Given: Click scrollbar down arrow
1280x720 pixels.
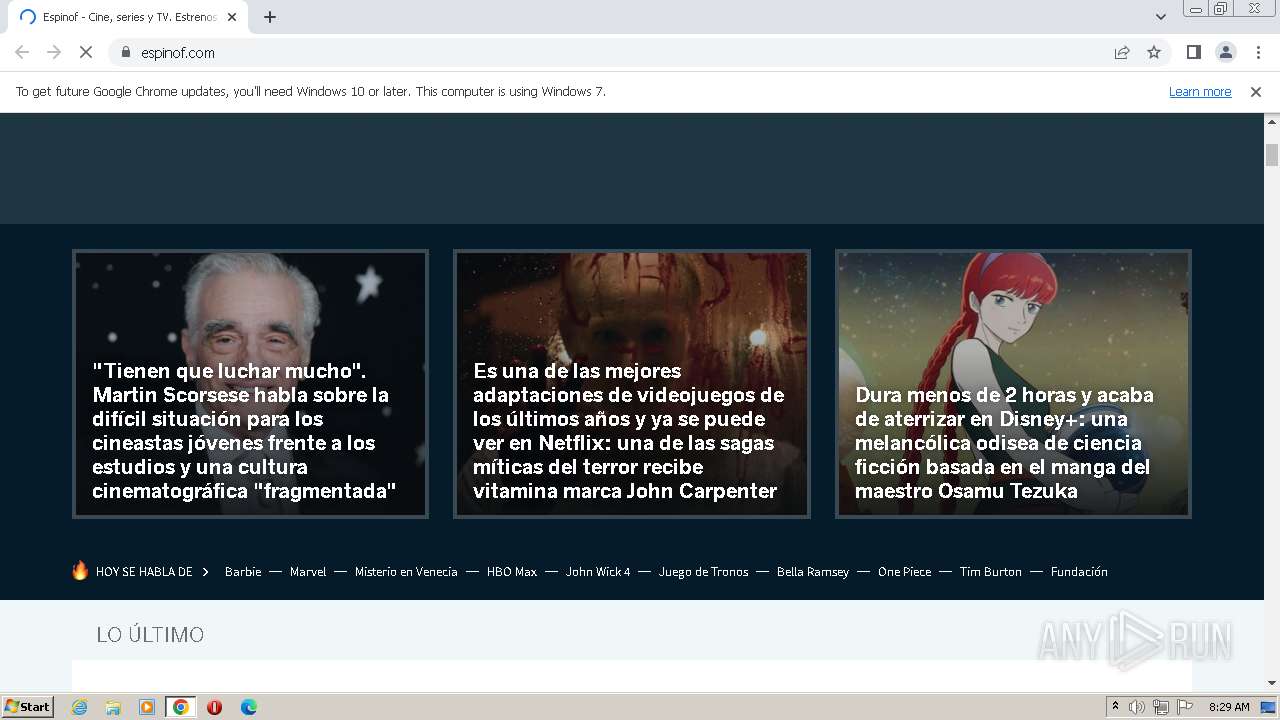Looking at the screenshot, I should pos(1272,683).
